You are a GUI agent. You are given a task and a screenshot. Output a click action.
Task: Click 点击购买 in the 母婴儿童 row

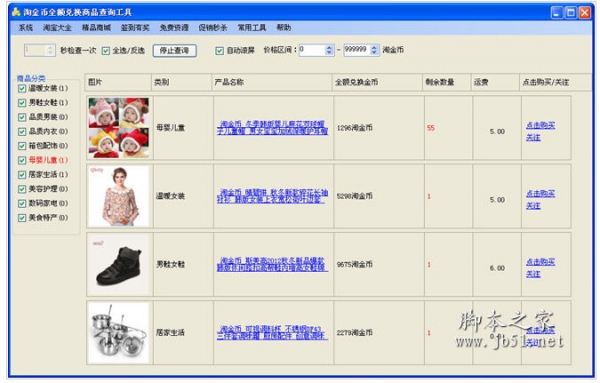click(x=540, y=125)
